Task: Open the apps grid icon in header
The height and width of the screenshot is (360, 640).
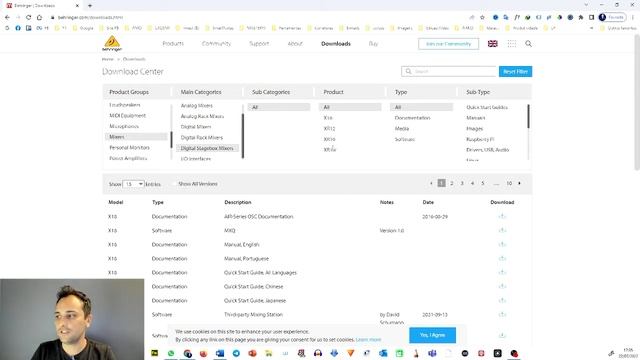Action: [511, 44]
